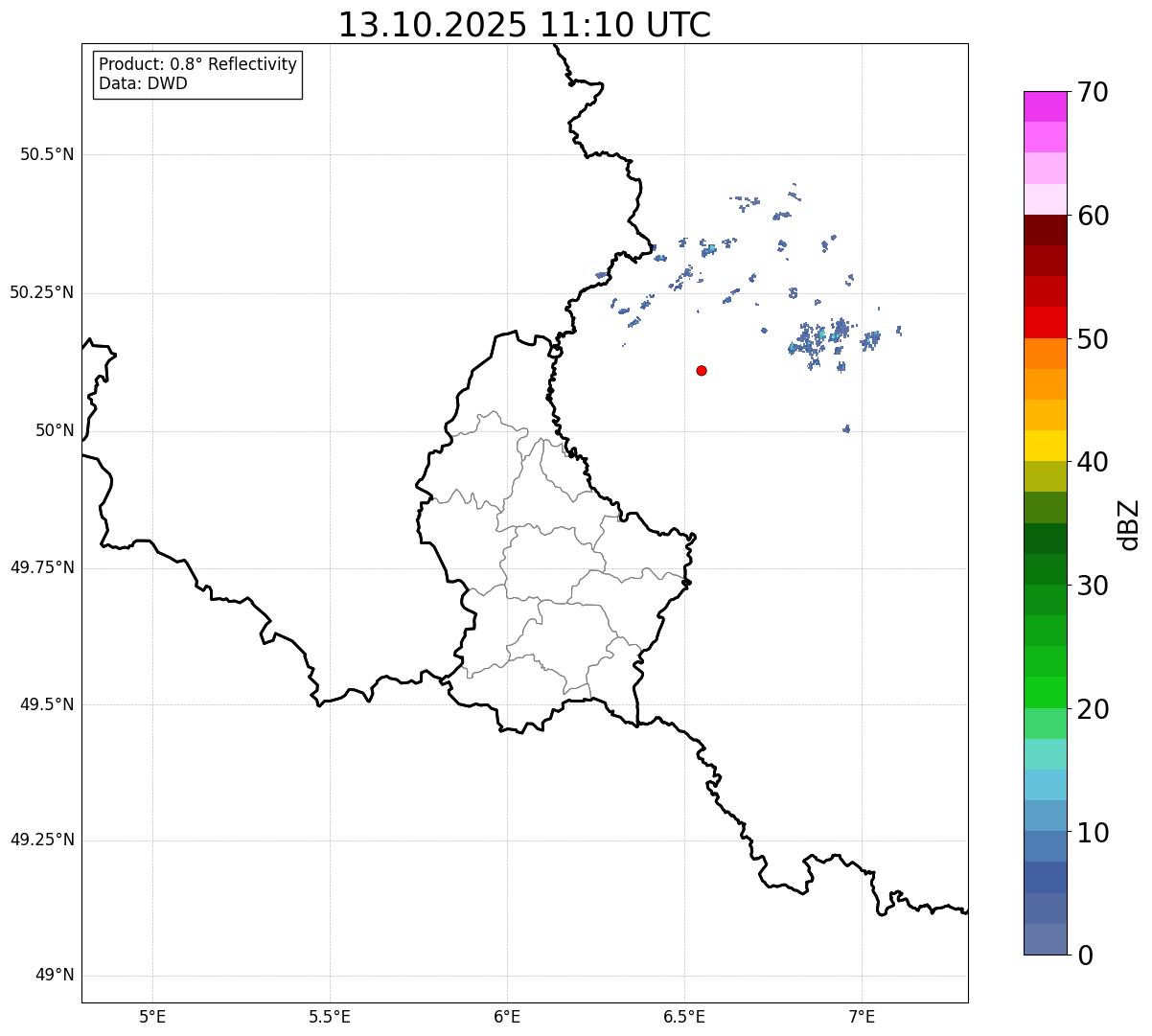Click the 49.75°N latitude label

[42, 567]
